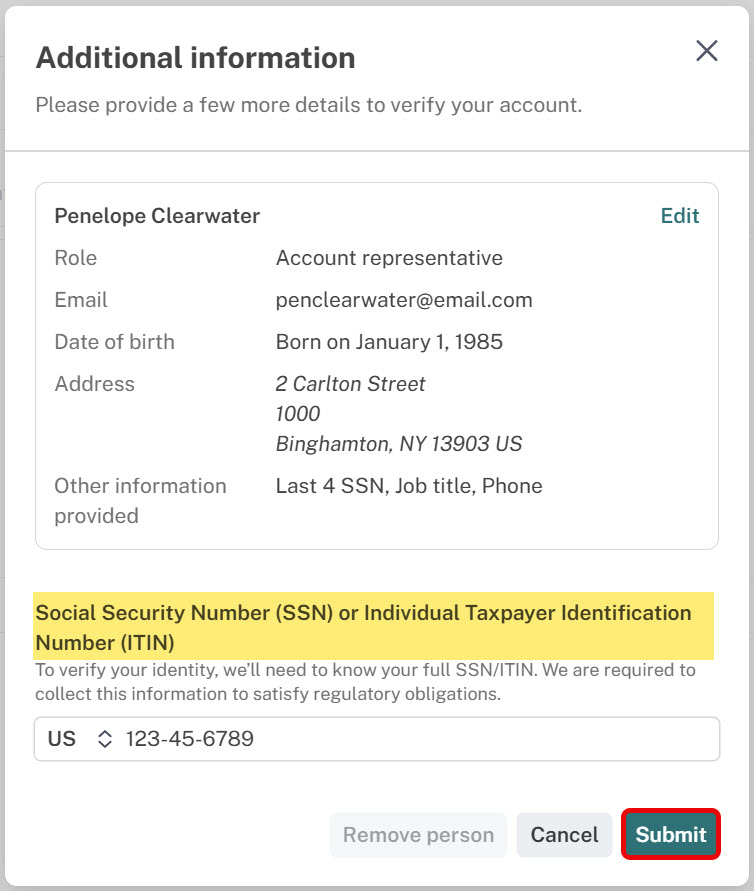The width and height of the screenshot is (754, 891).
Task: Select the name Penelope Clearwater
Action: click(x=157, y=216)
